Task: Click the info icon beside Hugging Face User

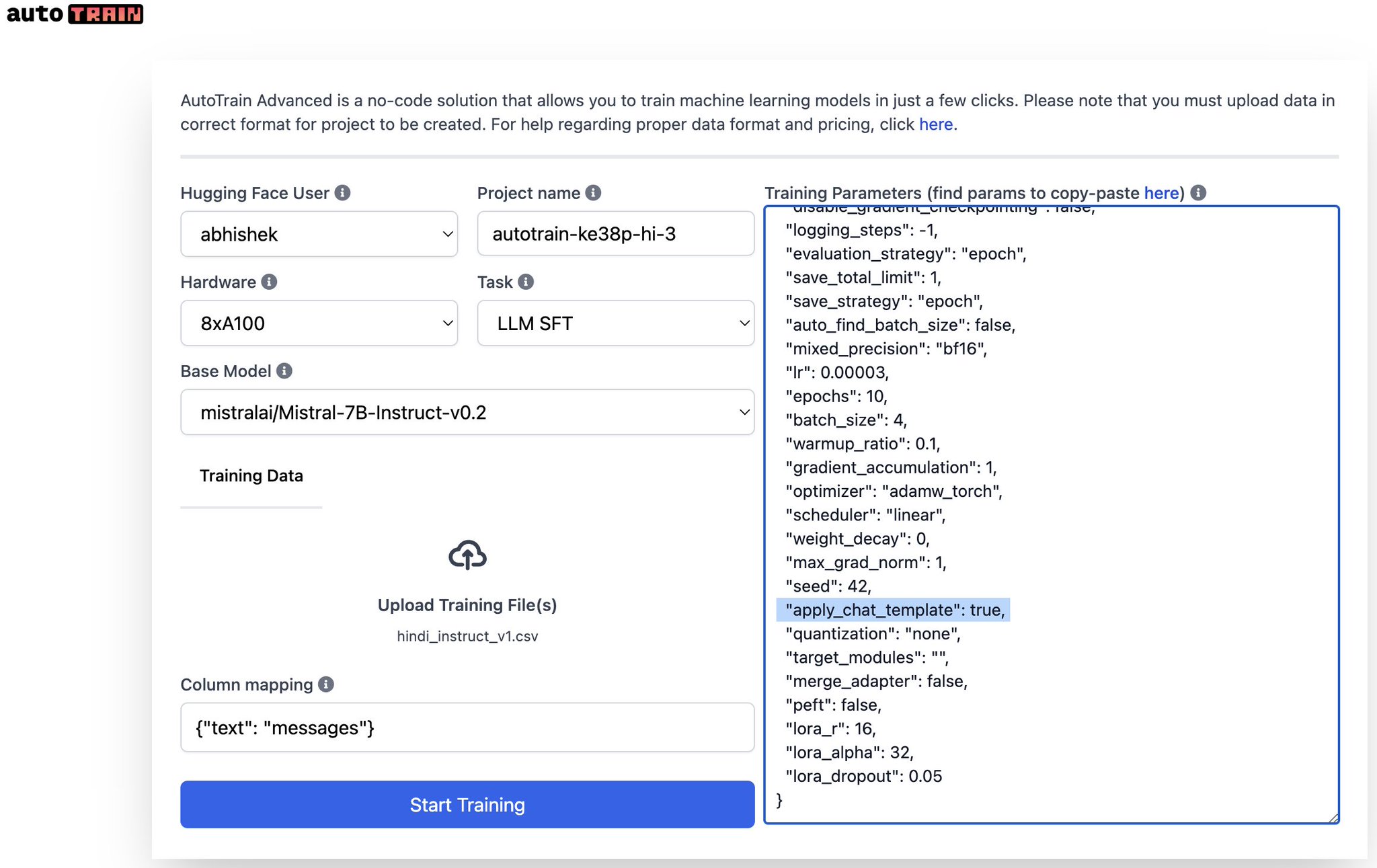Action: (x=343, y=193)
